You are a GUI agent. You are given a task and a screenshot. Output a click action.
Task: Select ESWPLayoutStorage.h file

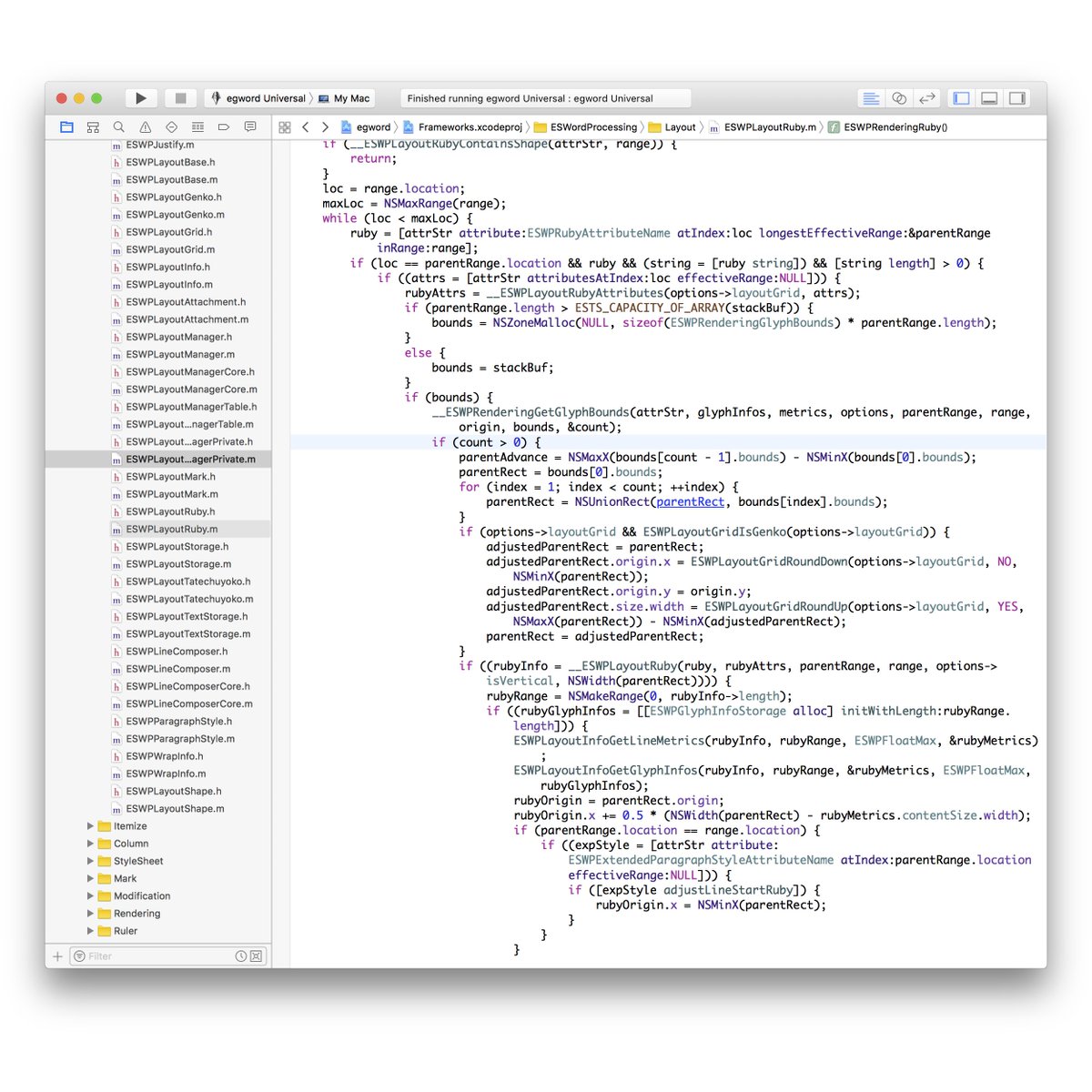click(158, 546)
